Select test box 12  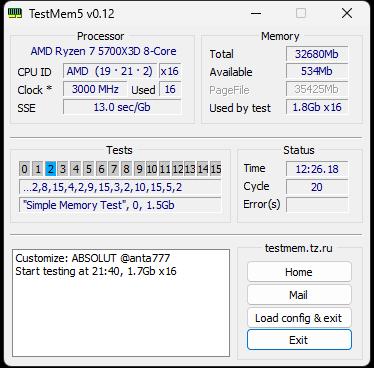coord(177,169)
